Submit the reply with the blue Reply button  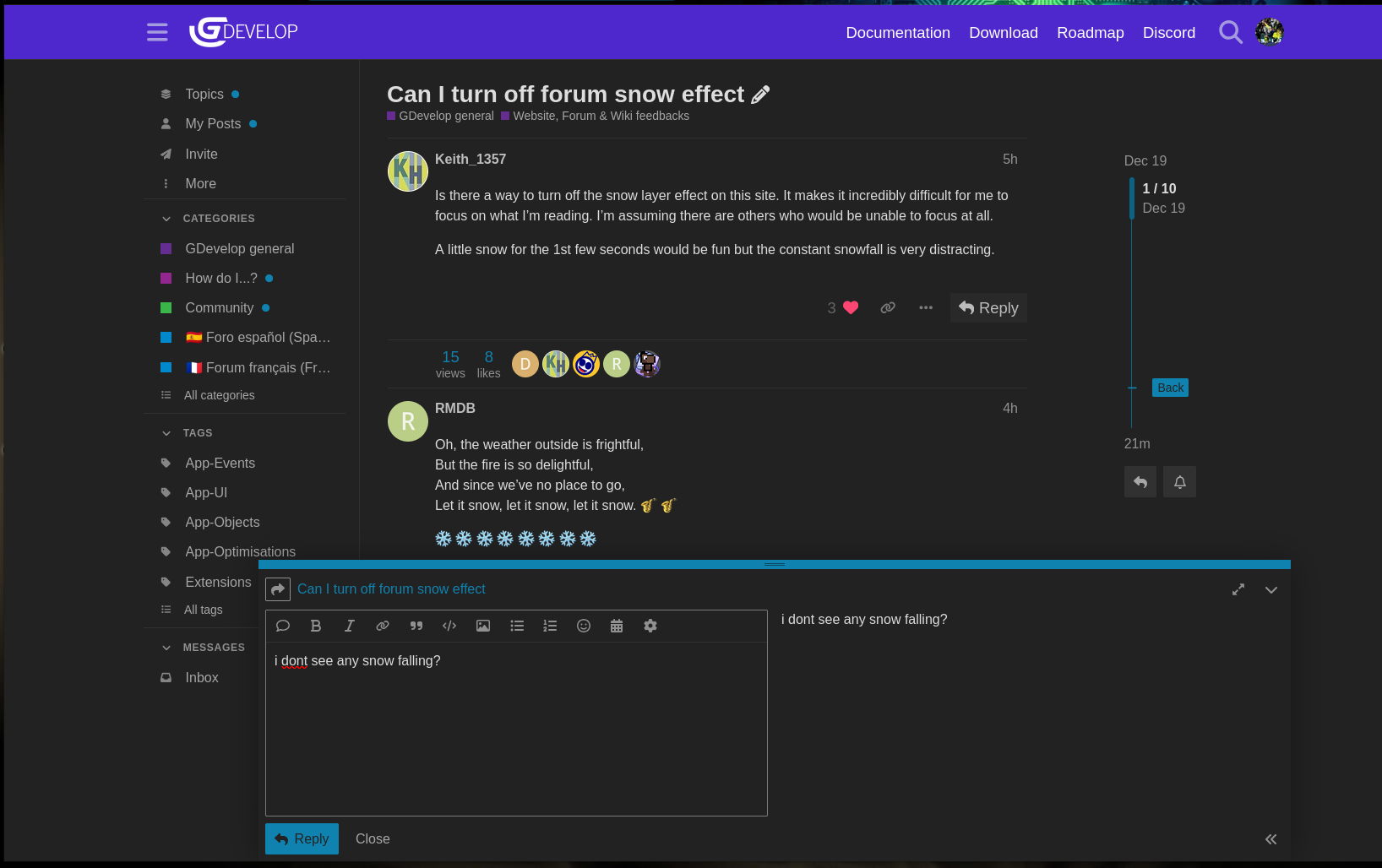coord(302,838)
